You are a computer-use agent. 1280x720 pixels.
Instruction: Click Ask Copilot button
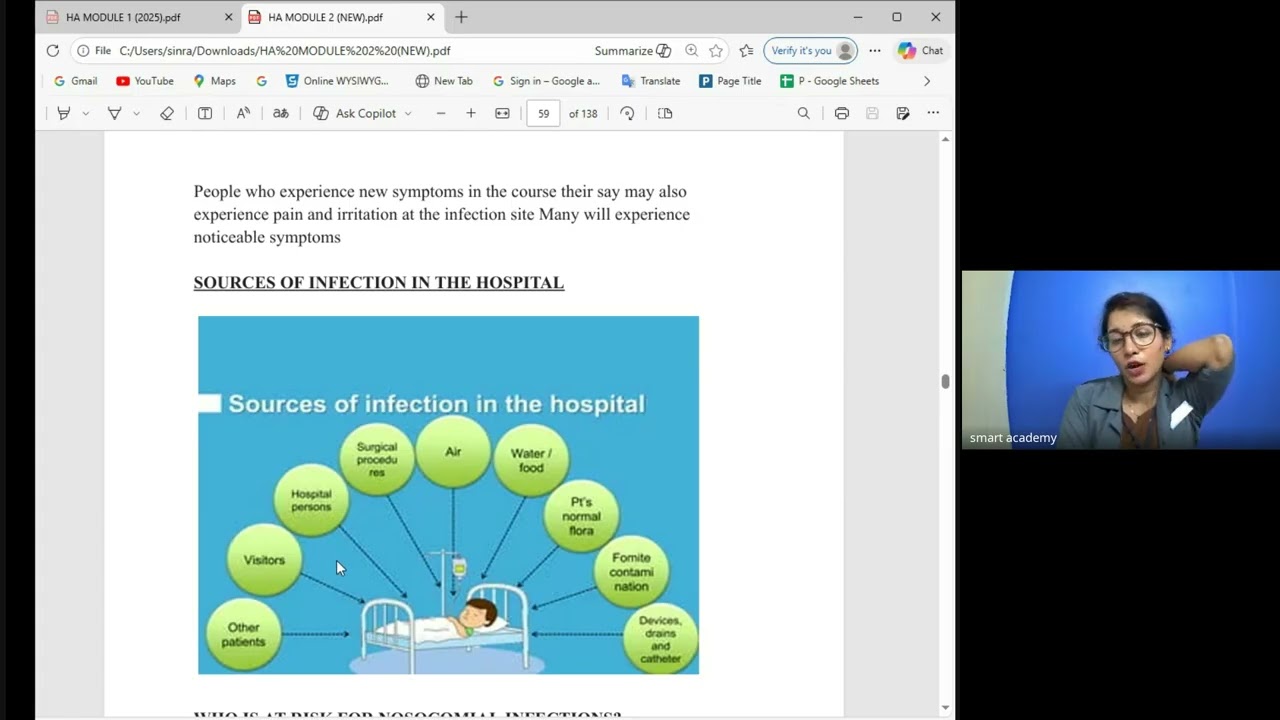pyautogui.click(x=355, y=113)
